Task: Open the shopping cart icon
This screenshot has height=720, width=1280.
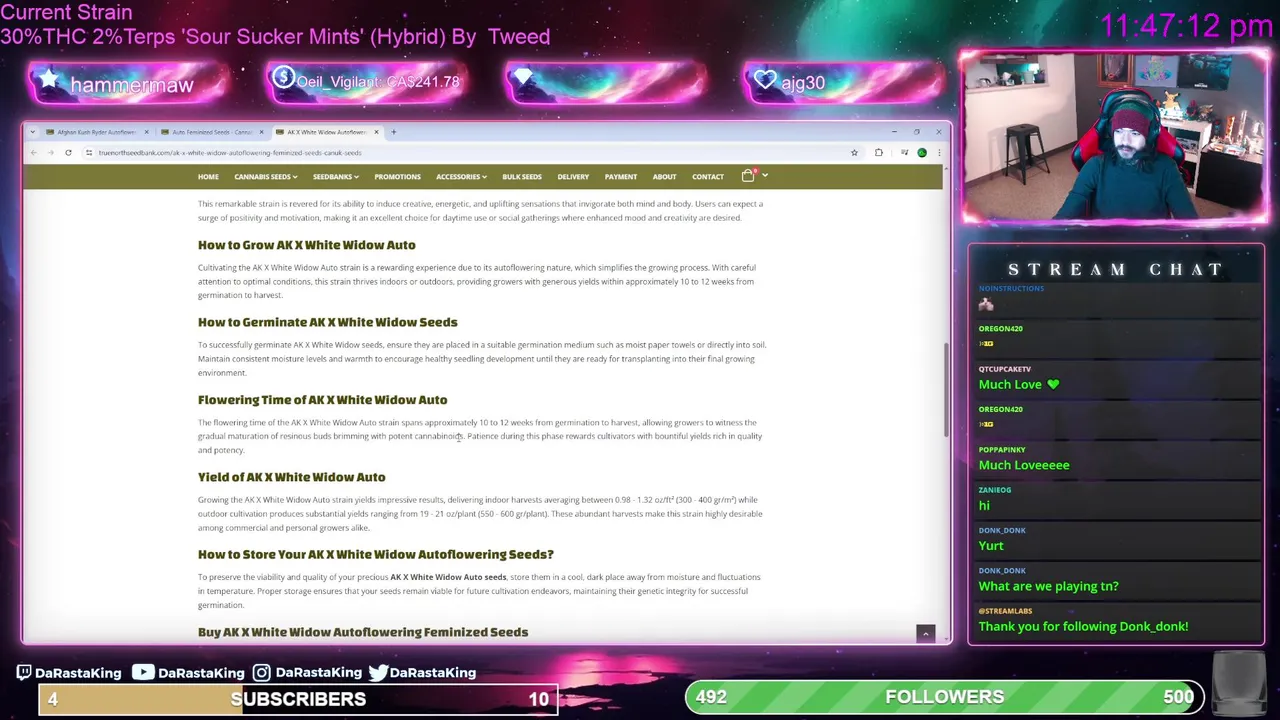Action: click(x=748, y=176)
